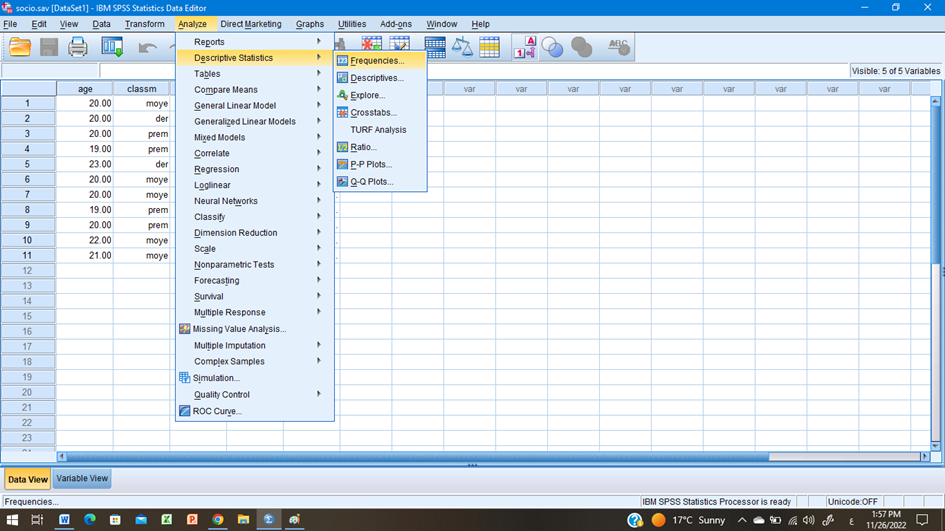
Task: Click the vertical scrollbar down arrow
Action: (936, 445)
